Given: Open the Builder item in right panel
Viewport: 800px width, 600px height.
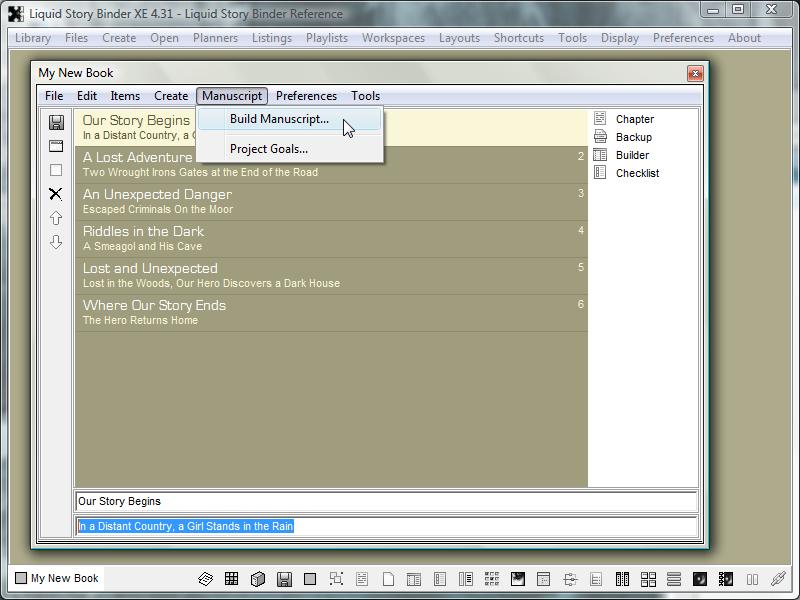Looking at the screenshot, I should click(x=632, y=155).
